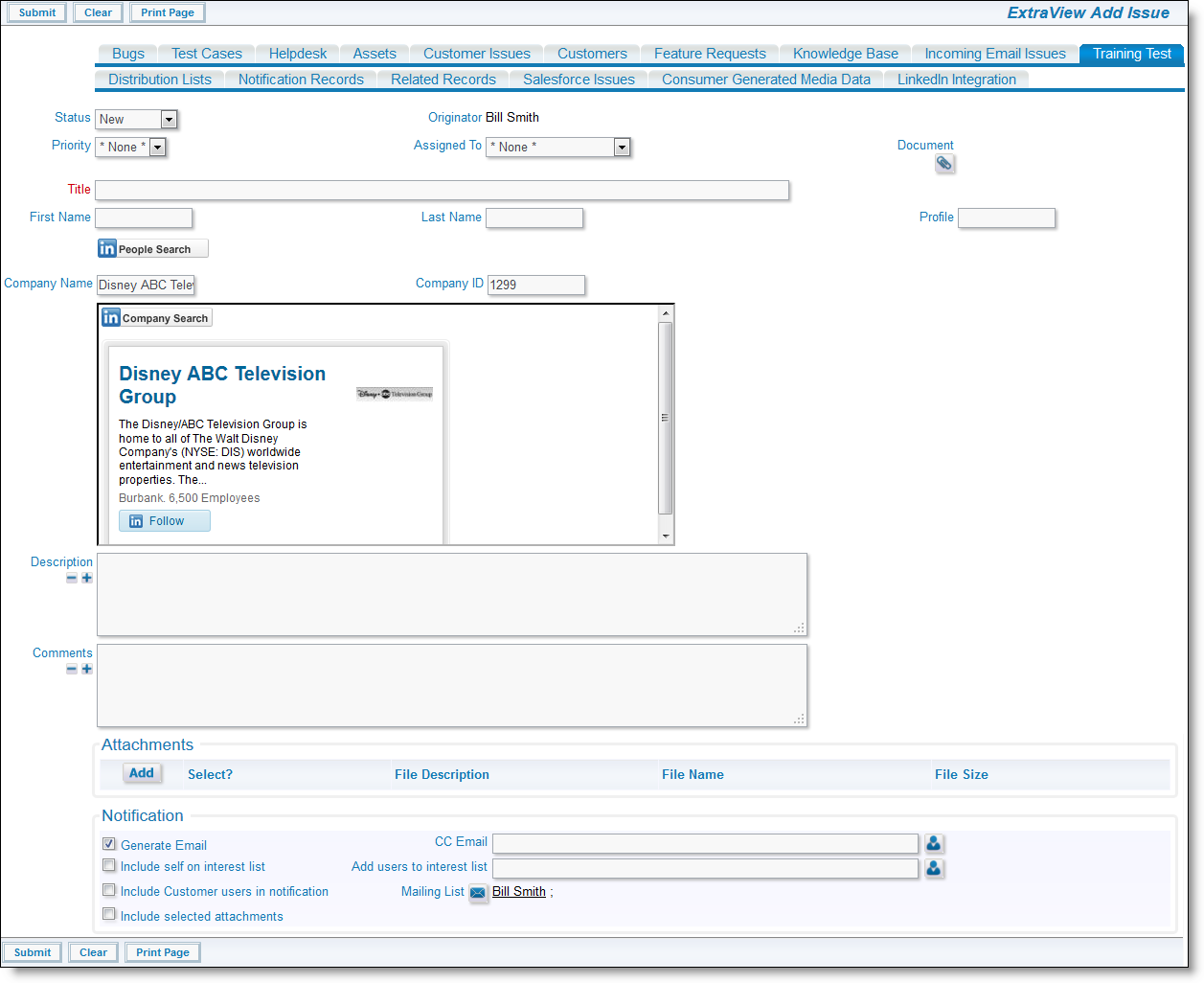Viewport: 1204px width, 983px height.
Task: Enable Include self on interest list
Action: (109, 865)
